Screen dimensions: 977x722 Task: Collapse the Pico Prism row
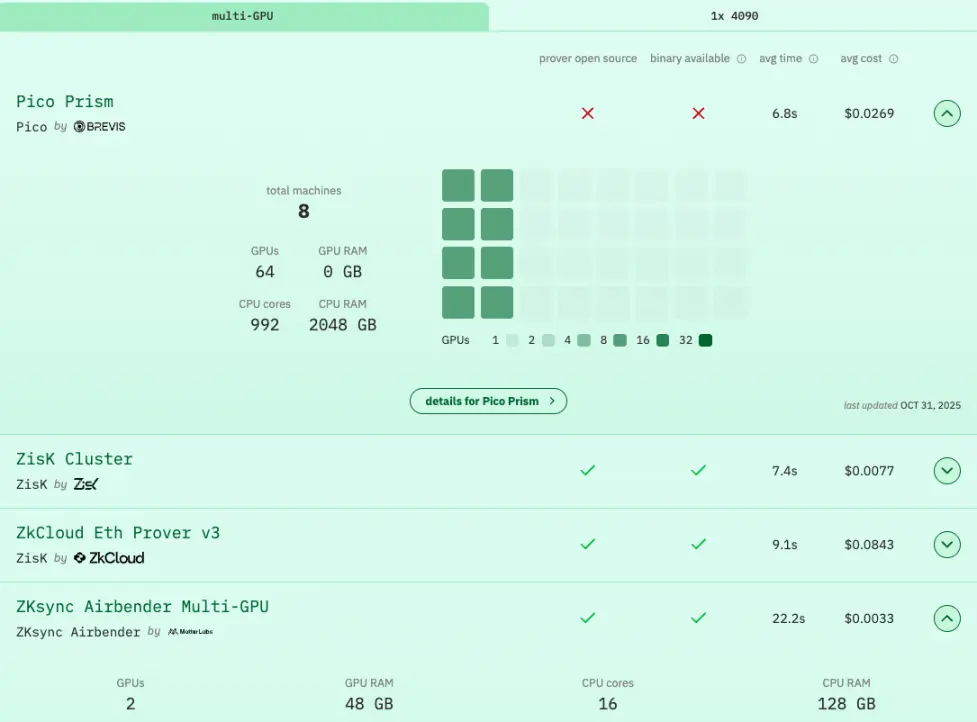point(947,114)
